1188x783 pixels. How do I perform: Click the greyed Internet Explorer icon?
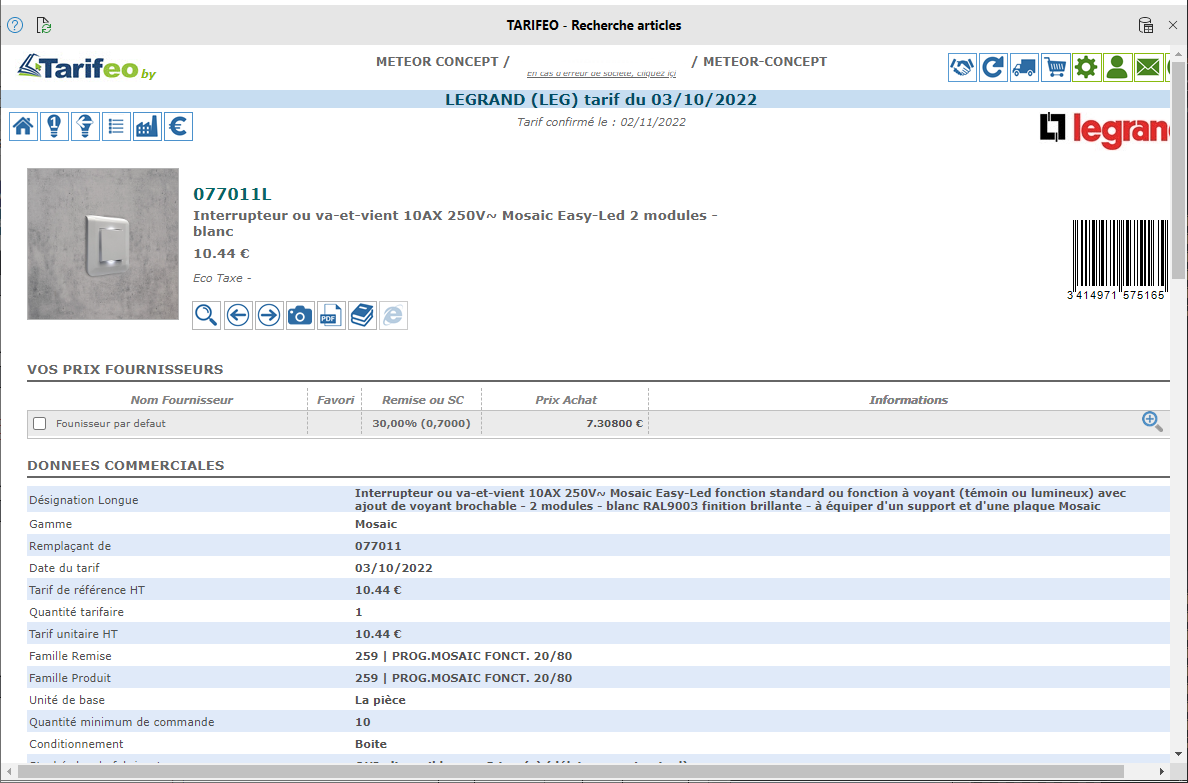[393, 315]
